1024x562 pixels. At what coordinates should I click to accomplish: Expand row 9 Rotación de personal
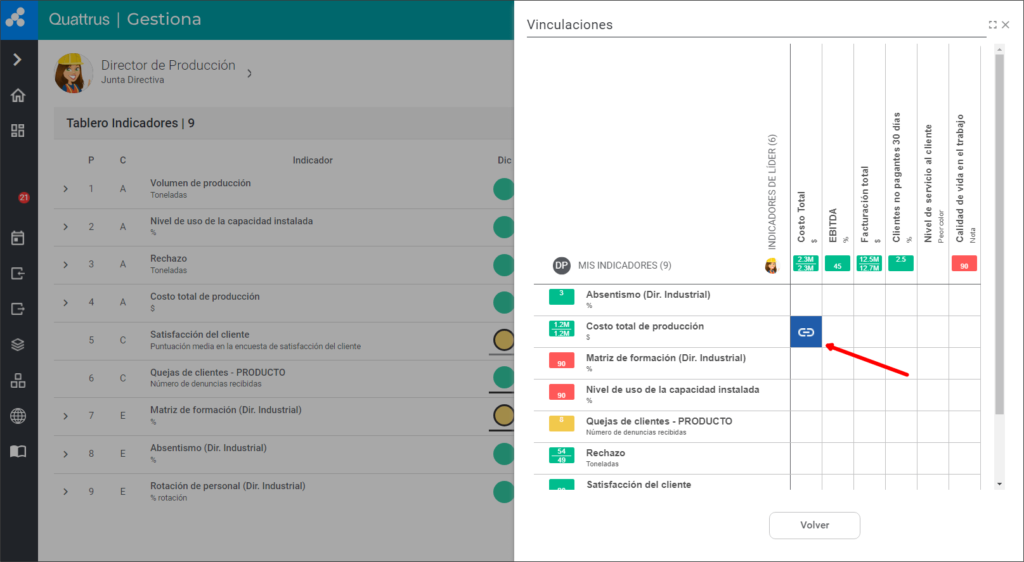pos(65,492)
